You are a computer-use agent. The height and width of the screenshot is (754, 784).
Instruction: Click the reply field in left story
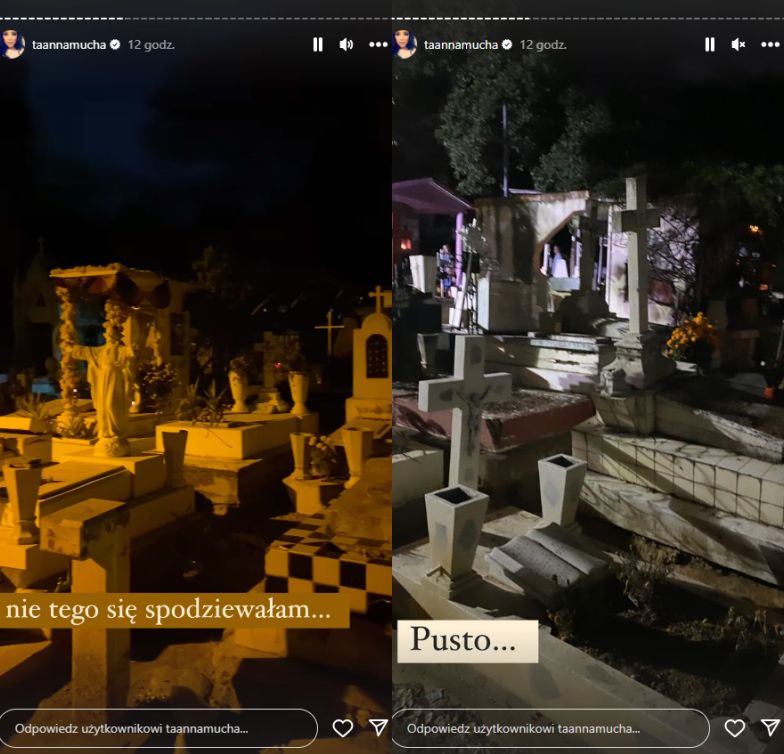tap(158, 728)
